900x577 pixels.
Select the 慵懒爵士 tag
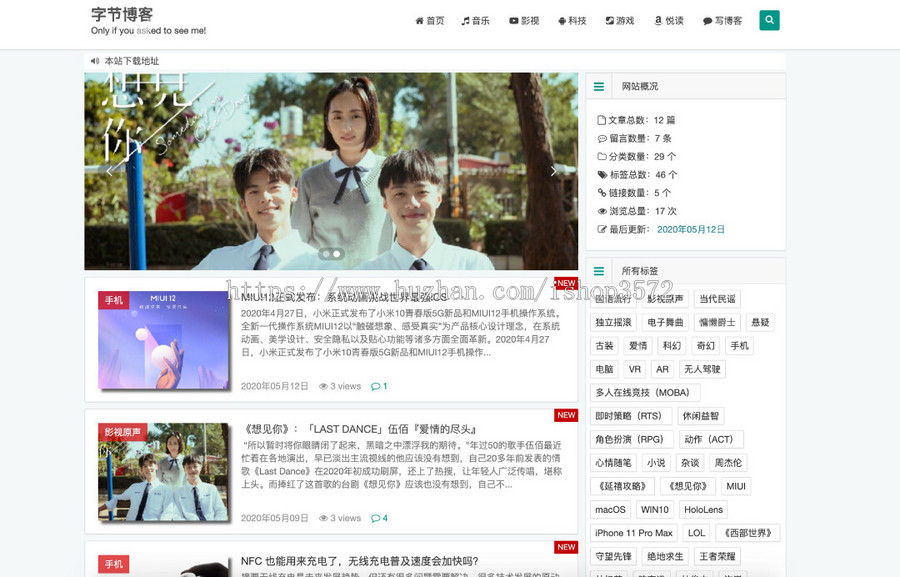pyautogui.click(x=717, y=323)
